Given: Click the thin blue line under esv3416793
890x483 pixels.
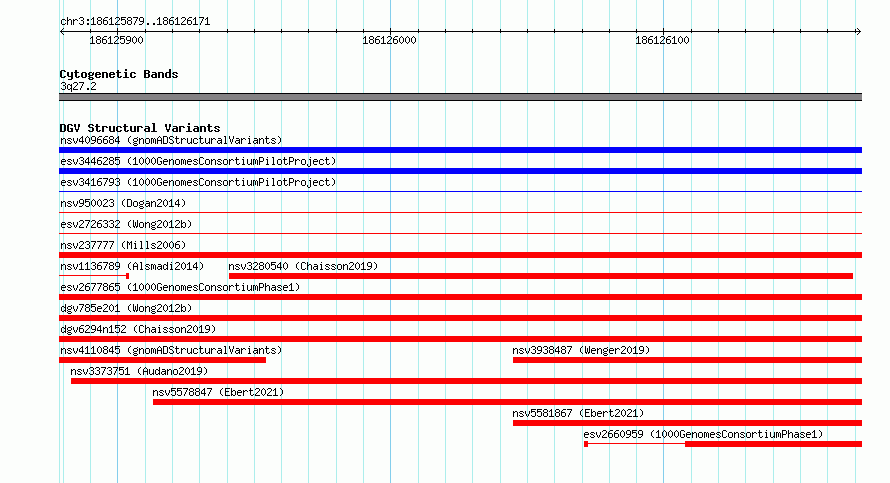Looking at the screenshot, I should click(460, 192).
